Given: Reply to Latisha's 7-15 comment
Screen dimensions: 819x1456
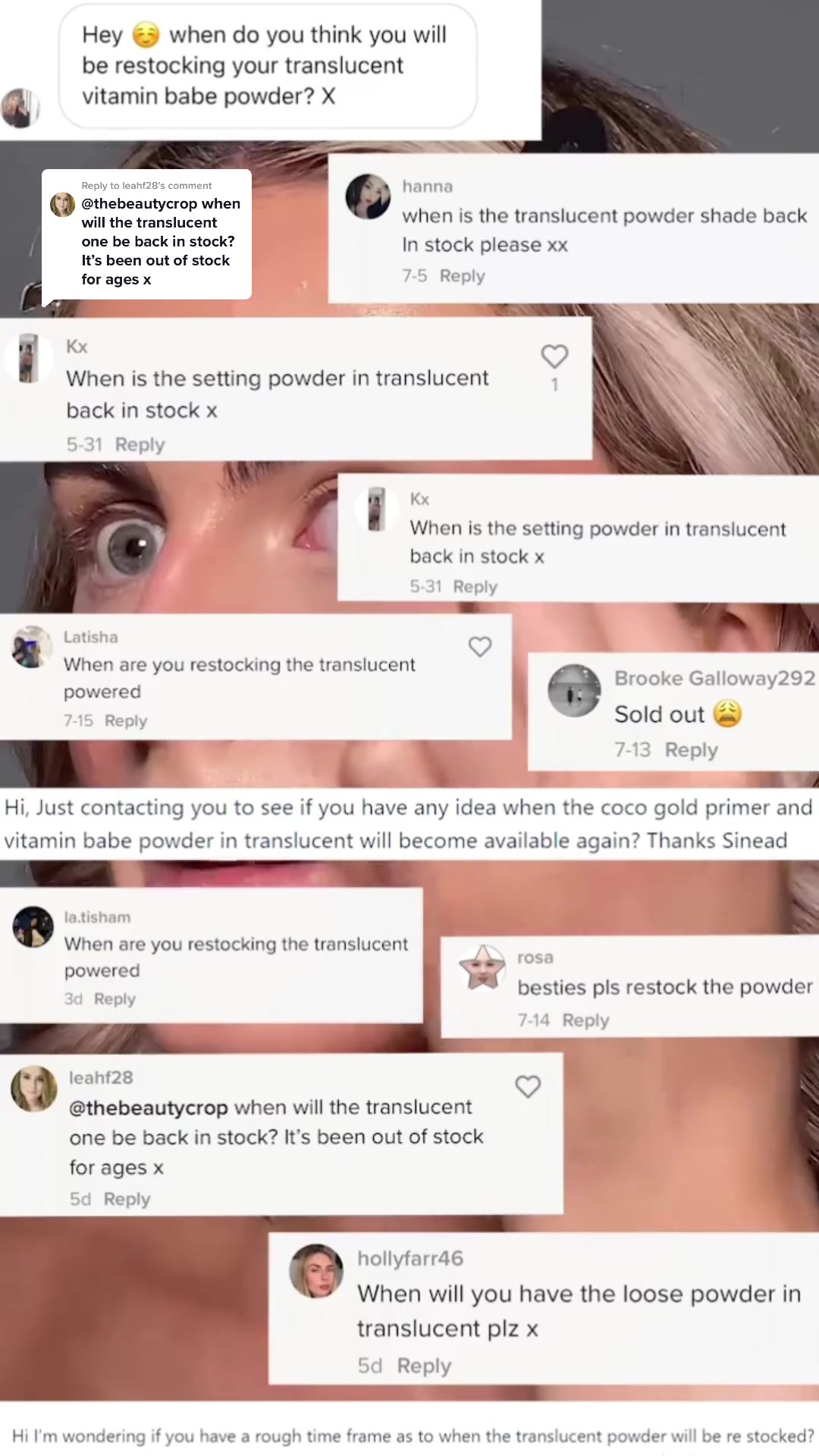Looking at the screenshot, I should [126, 720].
